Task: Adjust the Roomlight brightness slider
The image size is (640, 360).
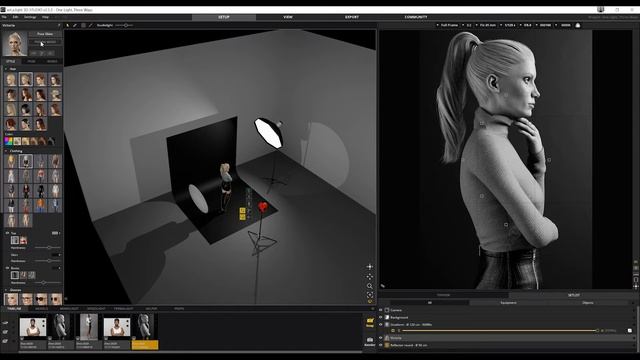Action: [124, 25]
